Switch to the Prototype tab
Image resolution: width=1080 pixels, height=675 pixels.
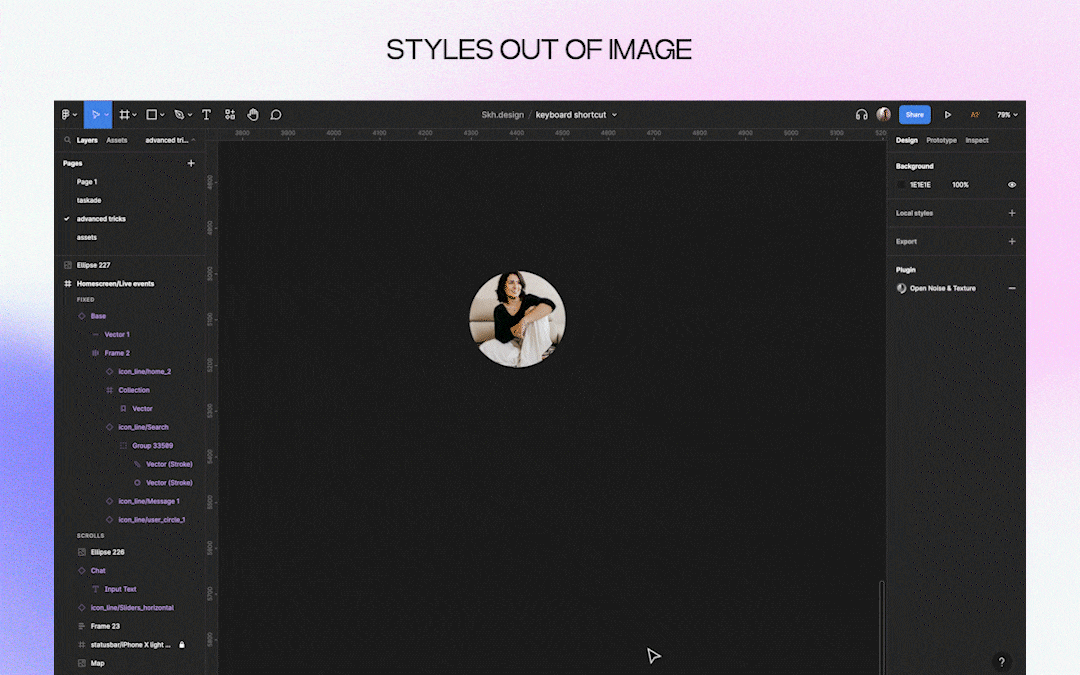(x=941, y=141)
